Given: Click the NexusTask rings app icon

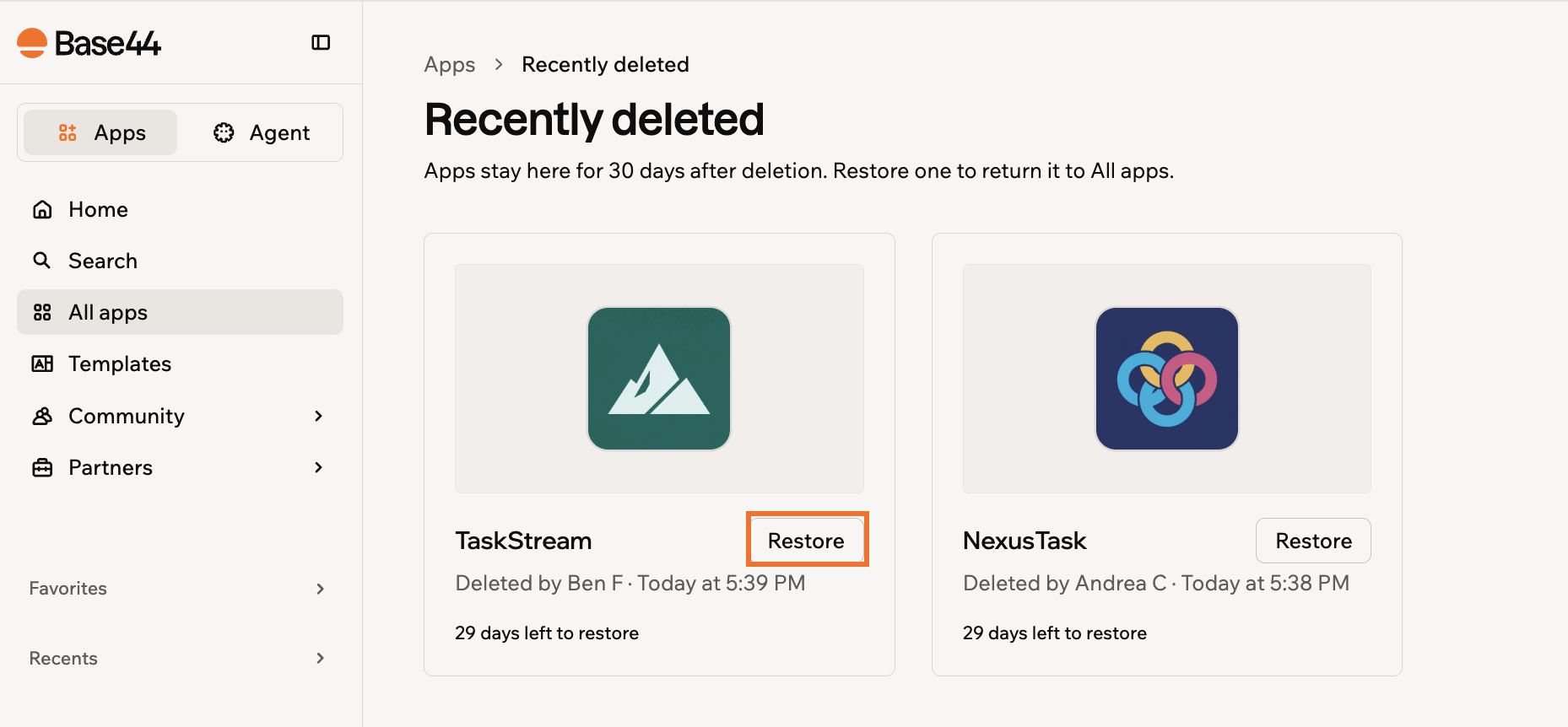Looking at the screenshot, I should pos(1167,379).
